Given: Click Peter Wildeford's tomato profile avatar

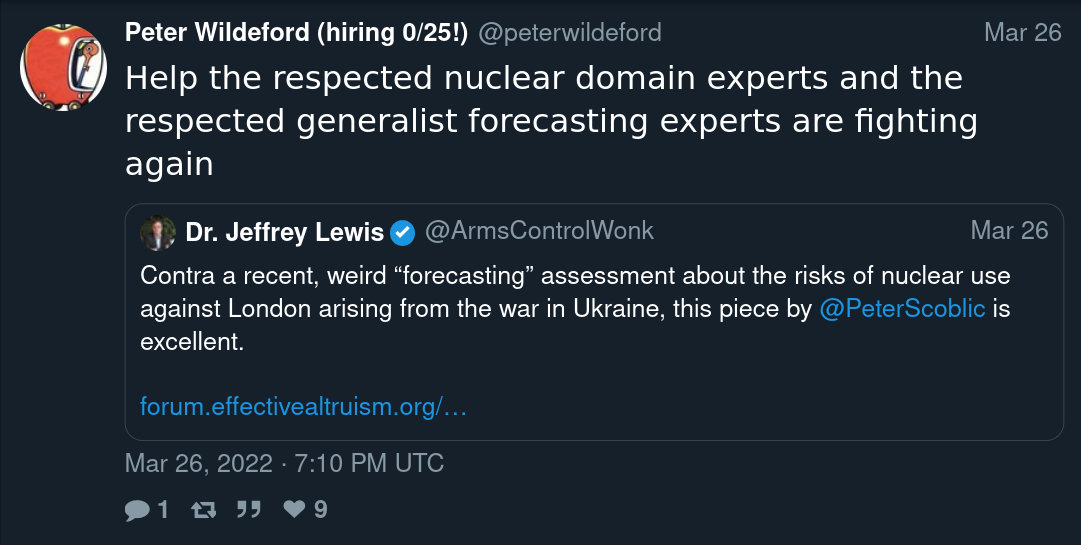Looking at the screenshot, I should pos(64,66).
